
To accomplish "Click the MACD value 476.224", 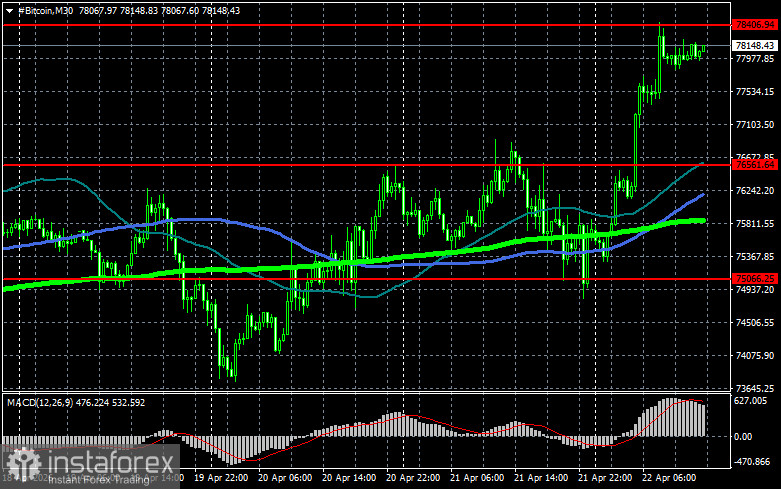I will (x=92, y=402).
